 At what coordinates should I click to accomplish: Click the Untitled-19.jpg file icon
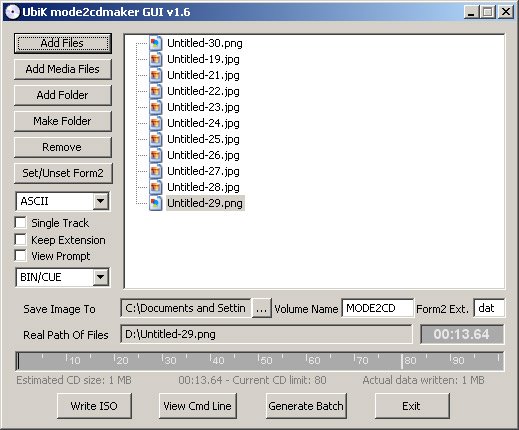point(155,59)
